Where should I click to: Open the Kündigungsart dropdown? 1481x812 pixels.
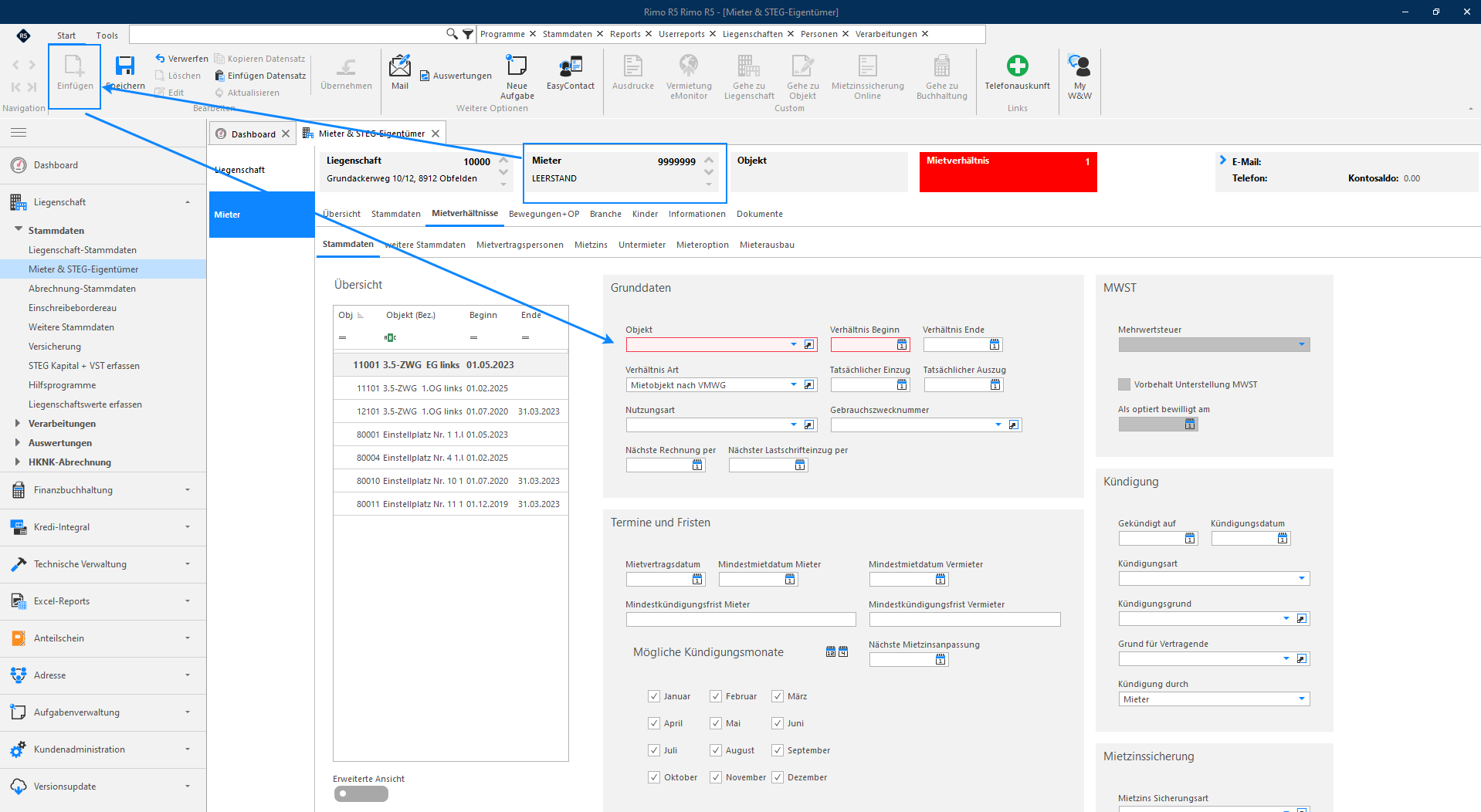pos(1302,579)
